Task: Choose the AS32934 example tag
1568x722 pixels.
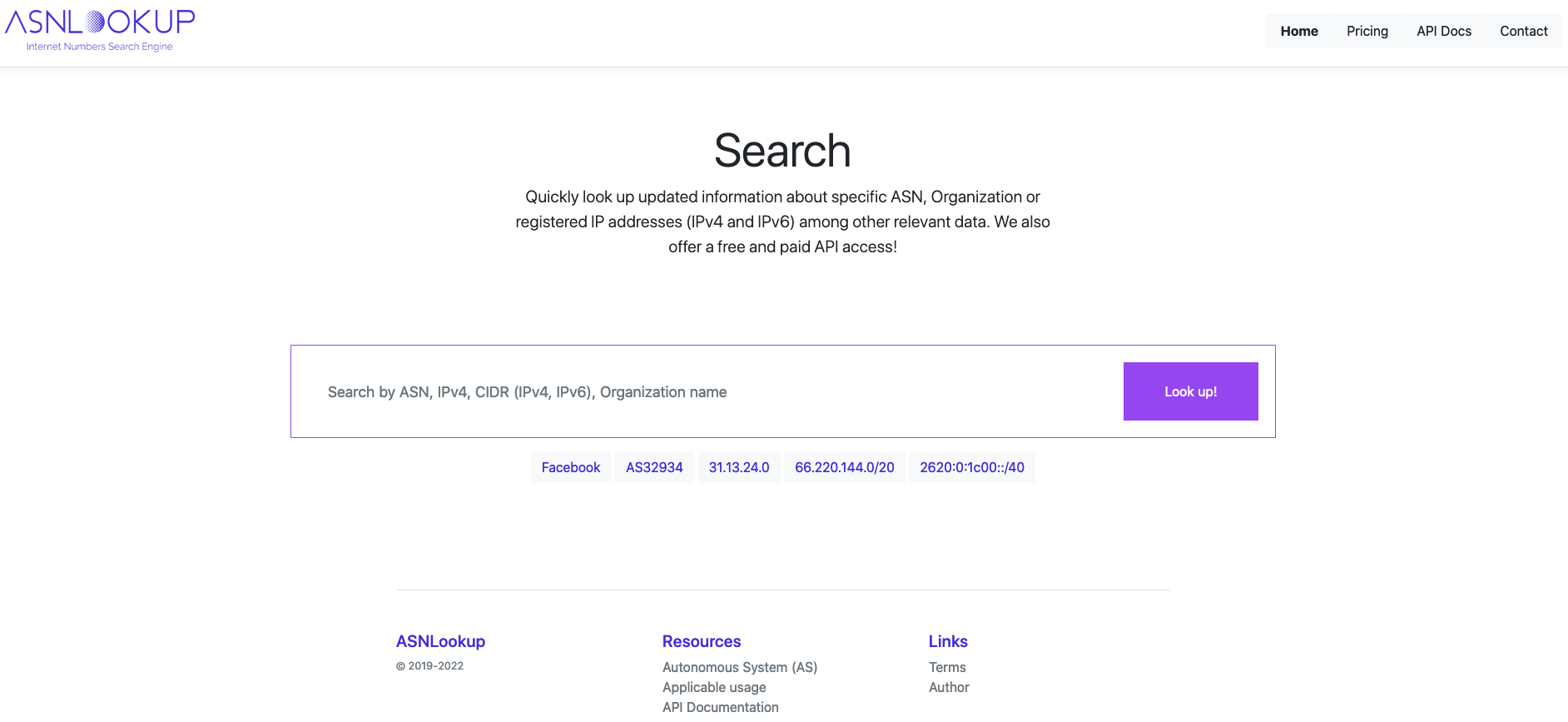Action: click(654, 467)
